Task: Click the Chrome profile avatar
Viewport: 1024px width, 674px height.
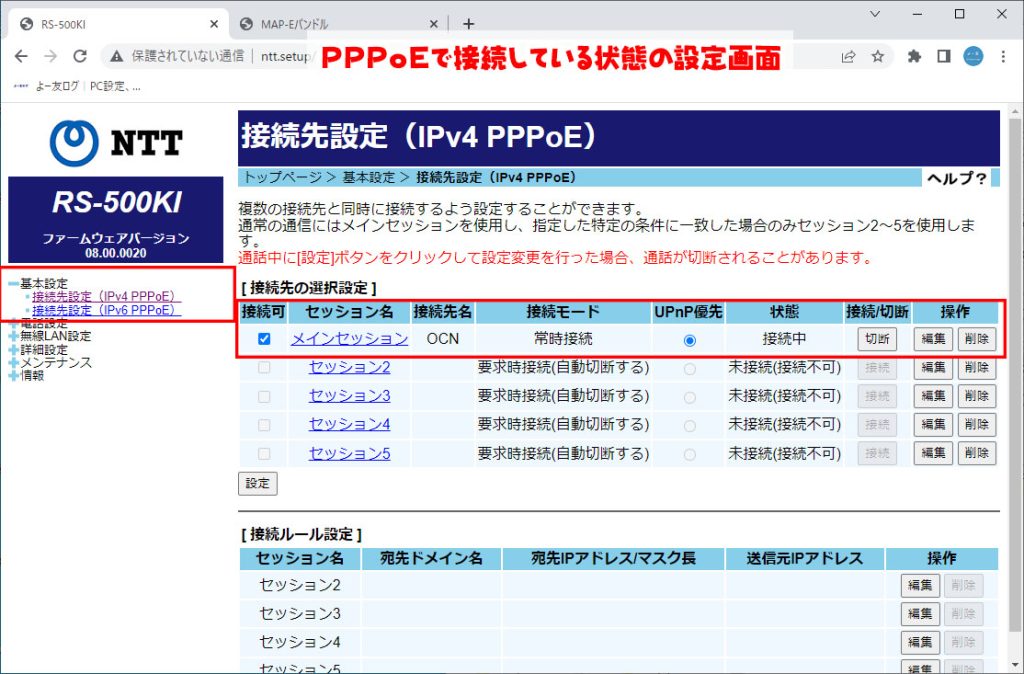Action: (x=971, y=57)
